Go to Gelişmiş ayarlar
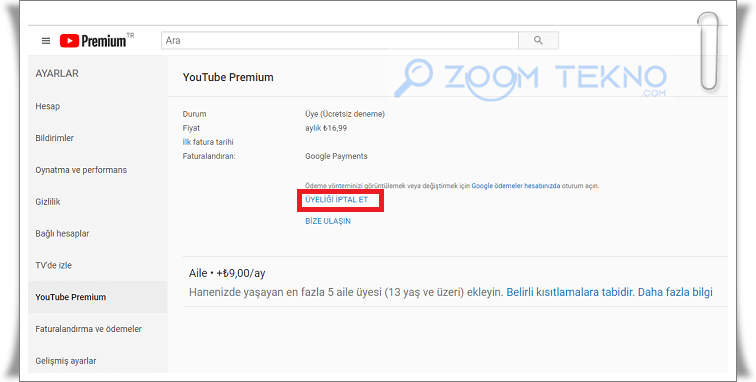This screenshot has width=756, height=382. (x=66, y=361)
